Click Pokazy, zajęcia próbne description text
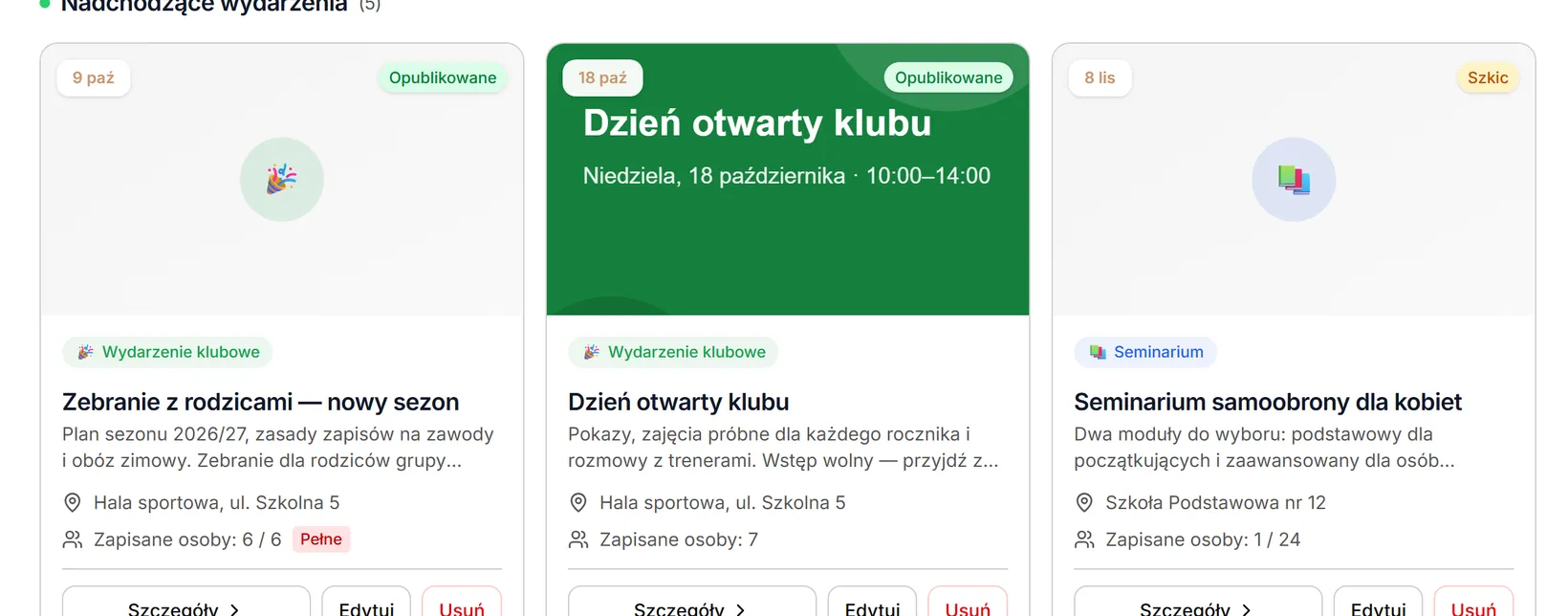Screen dimensions: 1568x616 pos(783,447)
